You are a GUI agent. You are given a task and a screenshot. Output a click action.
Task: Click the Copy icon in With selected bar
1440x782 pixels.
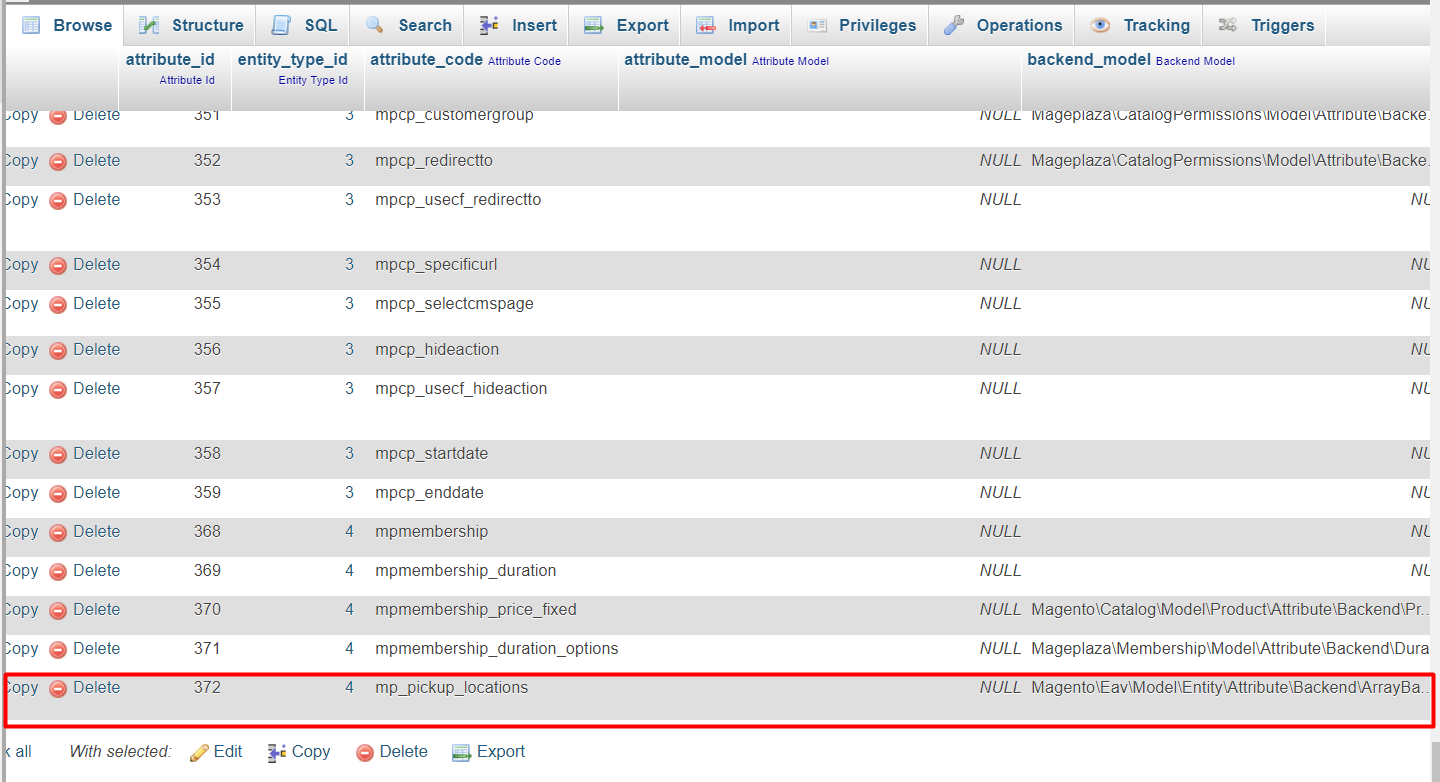pyautogui.click(x=277, y=752)
